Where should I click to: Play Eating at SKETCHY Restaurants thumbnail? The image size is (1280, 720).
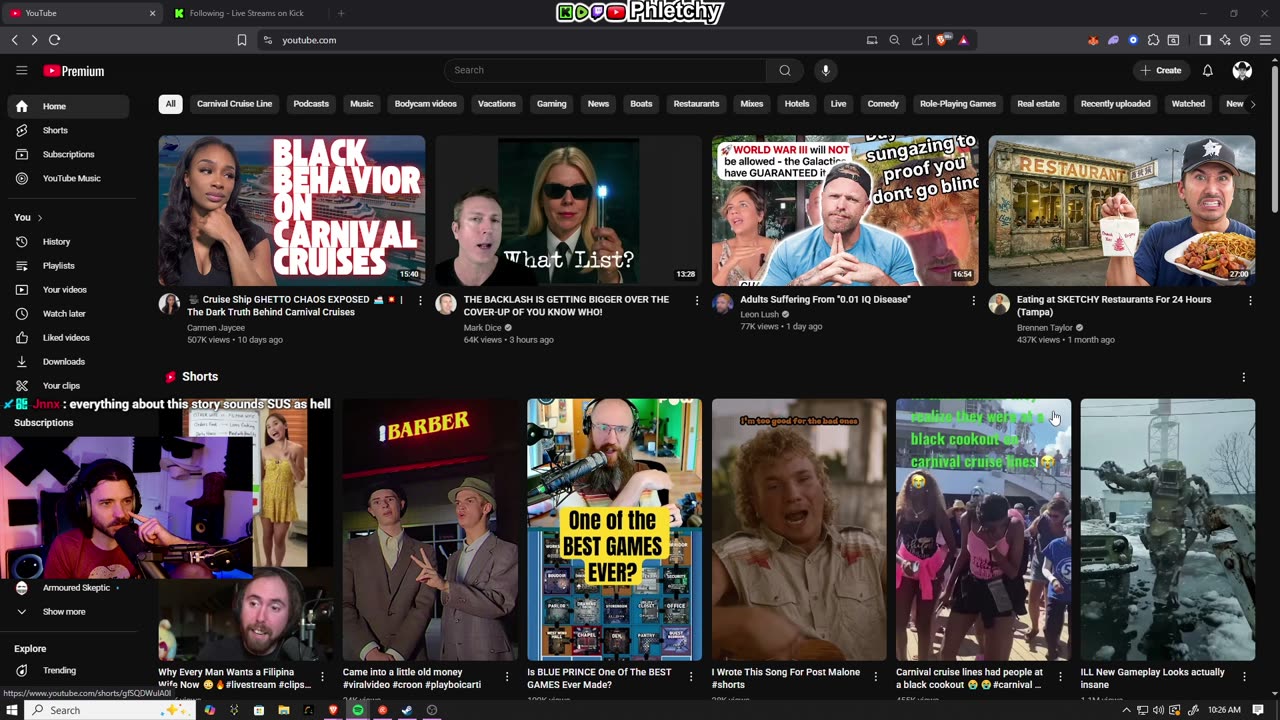[x=1121, y=211]
